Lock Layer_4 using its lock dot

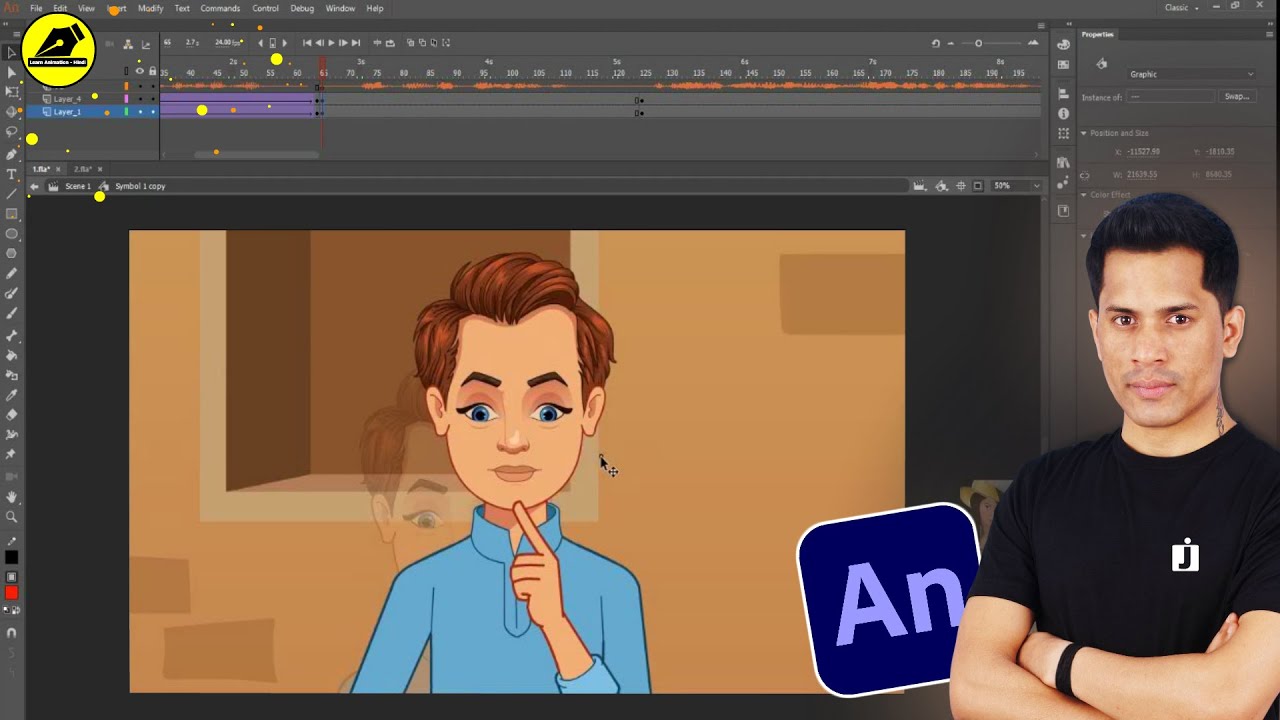click(152, 99)
